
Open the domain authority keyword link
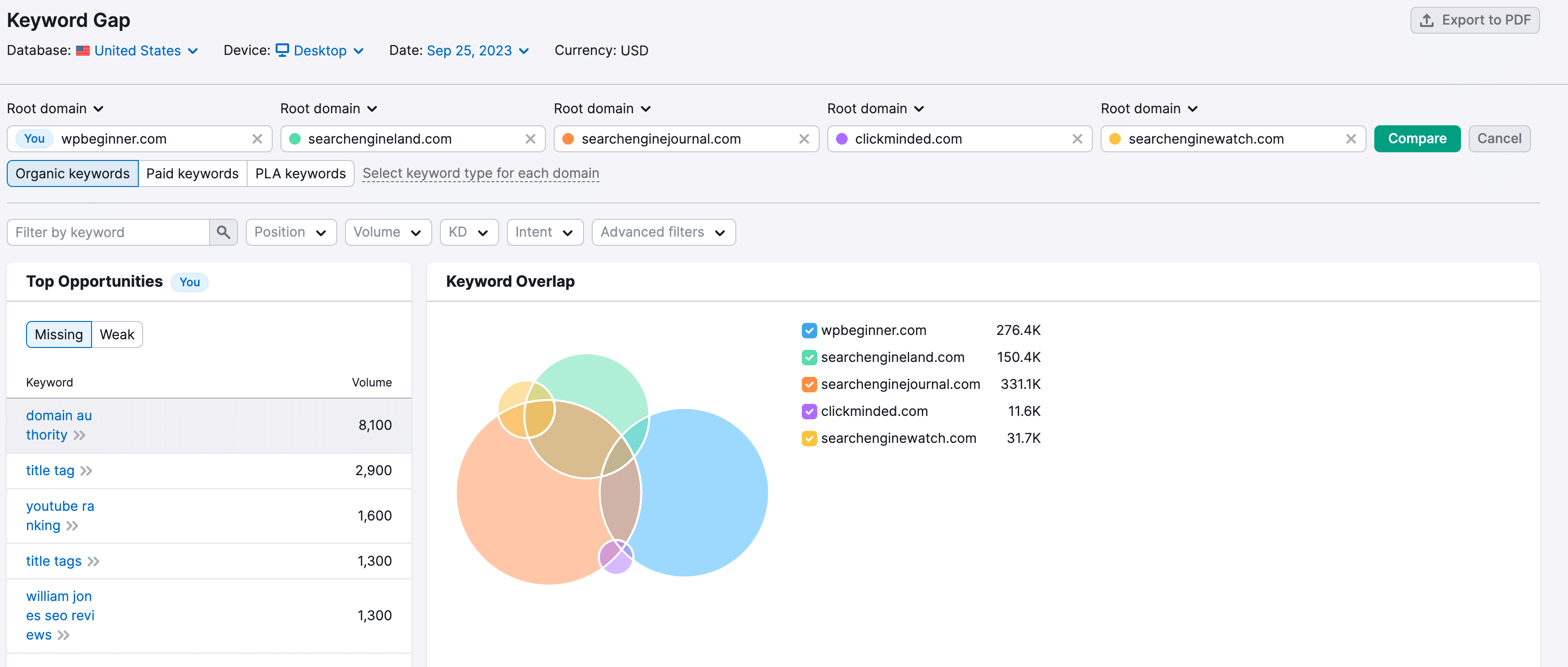coord(58,426)
